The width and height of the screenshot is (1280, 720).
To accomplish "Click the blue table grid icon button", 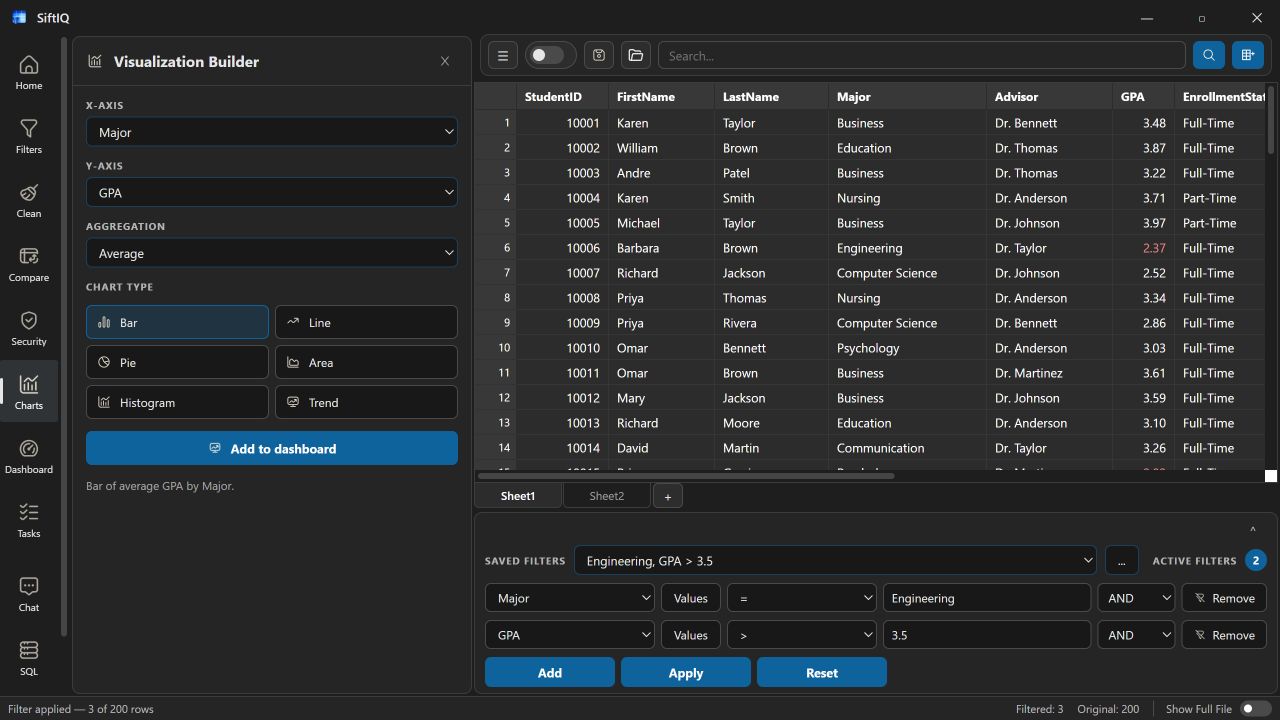I will (1248, 56).
